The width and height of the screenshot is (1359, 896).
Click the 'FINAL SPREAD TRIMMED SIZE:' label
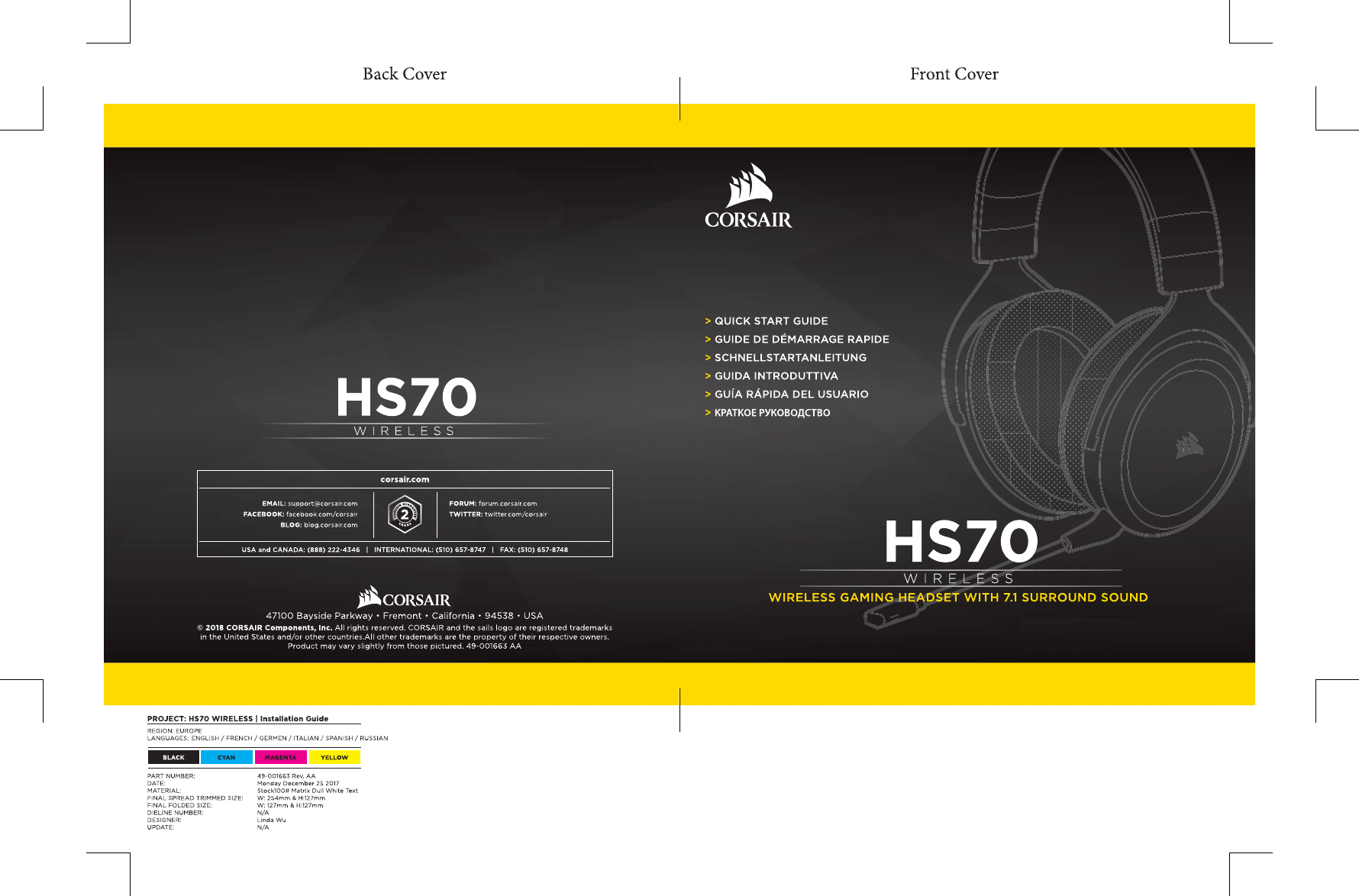pos(195,798)
